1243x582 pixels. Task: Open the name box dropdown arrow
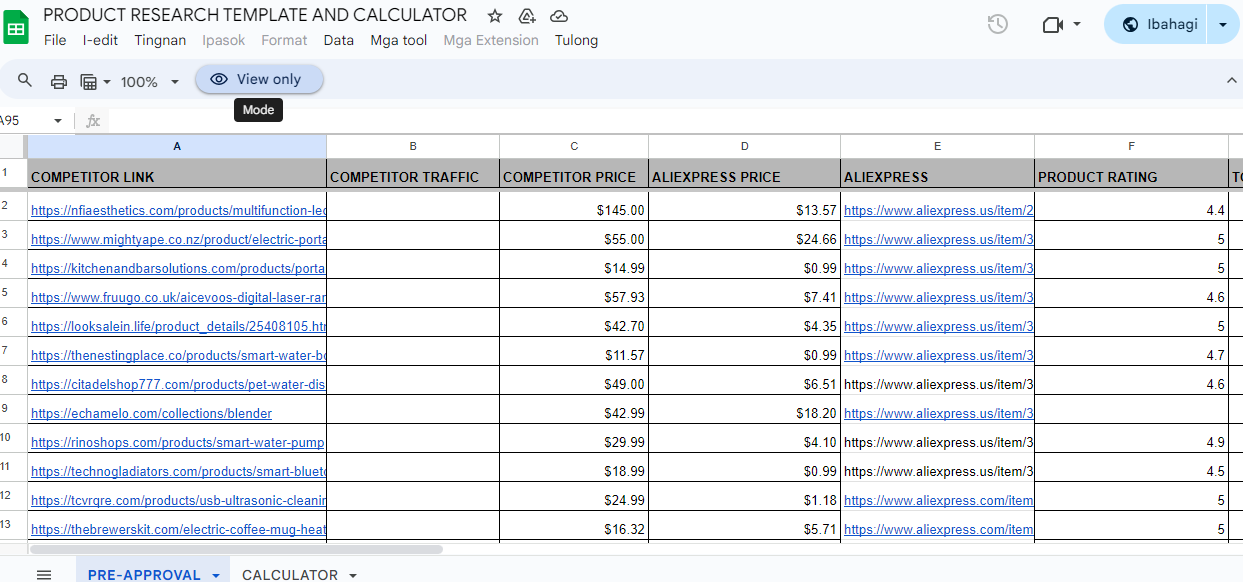pyautogui.click(x=58, y=121)
